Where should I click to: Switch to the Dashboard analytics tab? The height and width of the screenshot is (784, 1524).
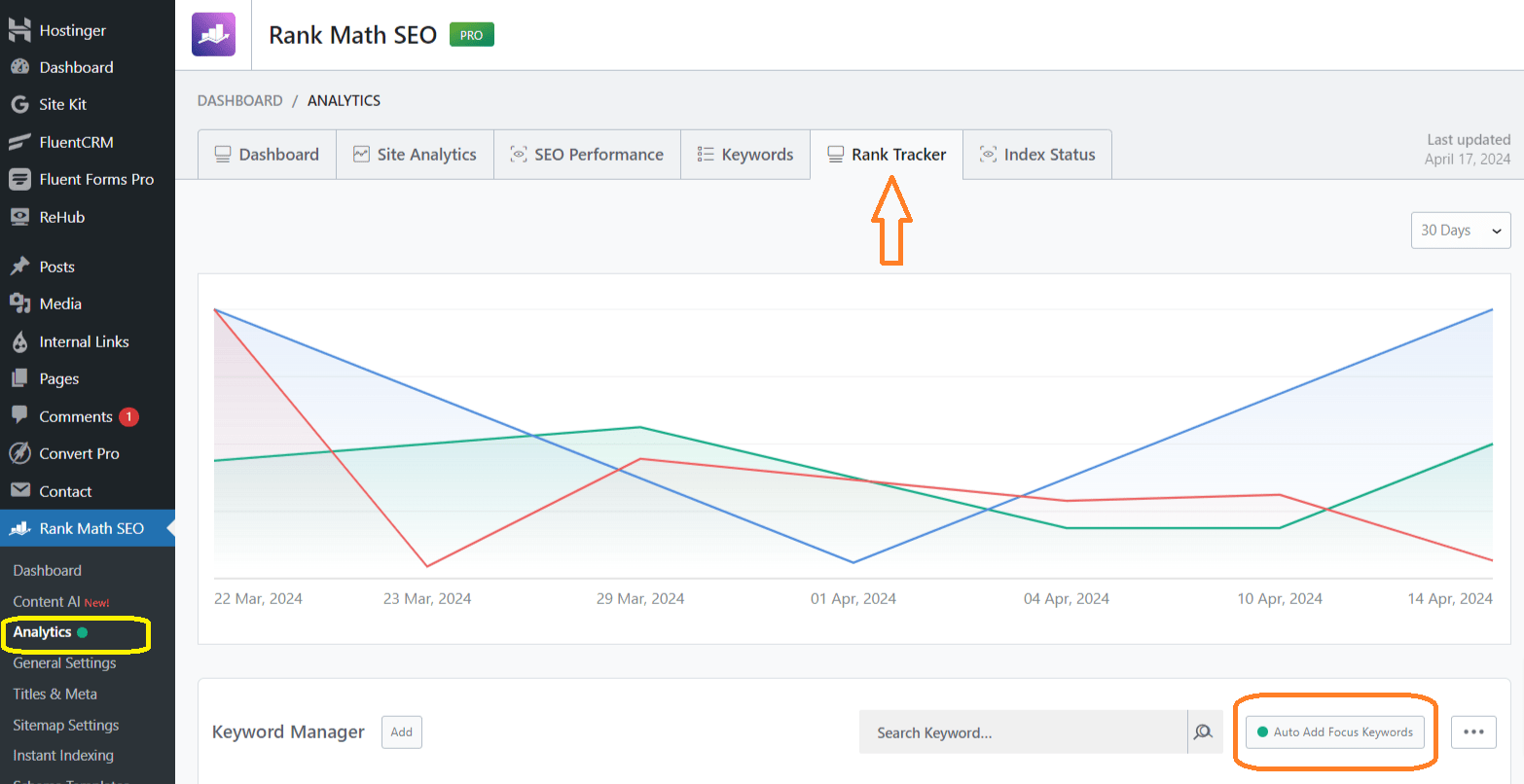[267, 155]
